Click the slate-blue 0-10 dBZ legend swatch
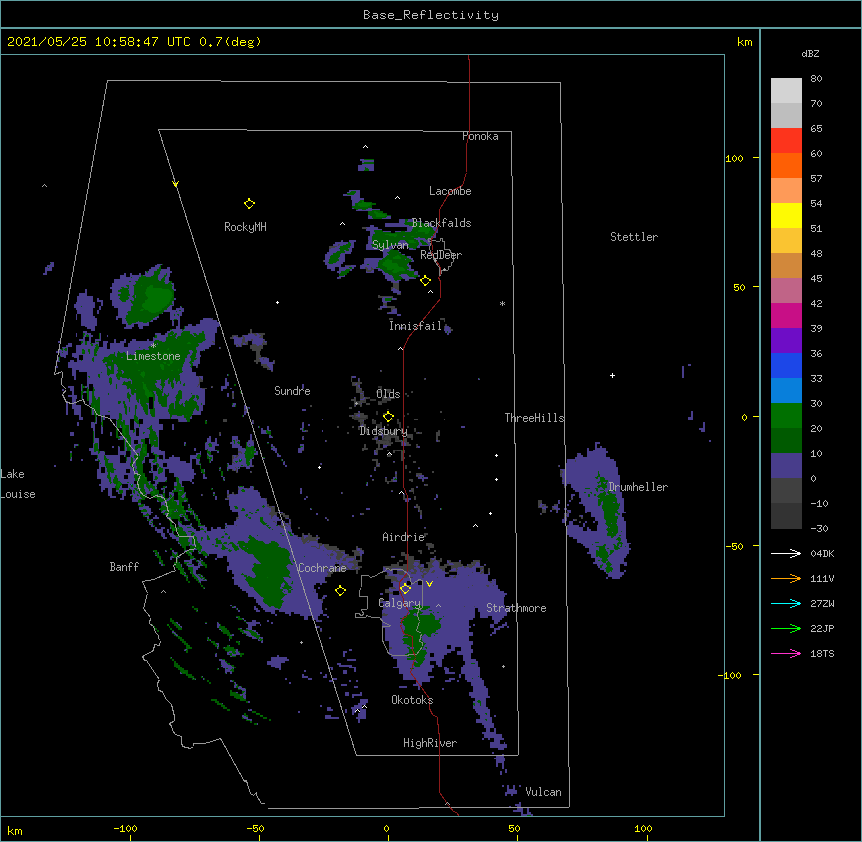The height and width of the screenshot is (842, 862). pos(786,466)
